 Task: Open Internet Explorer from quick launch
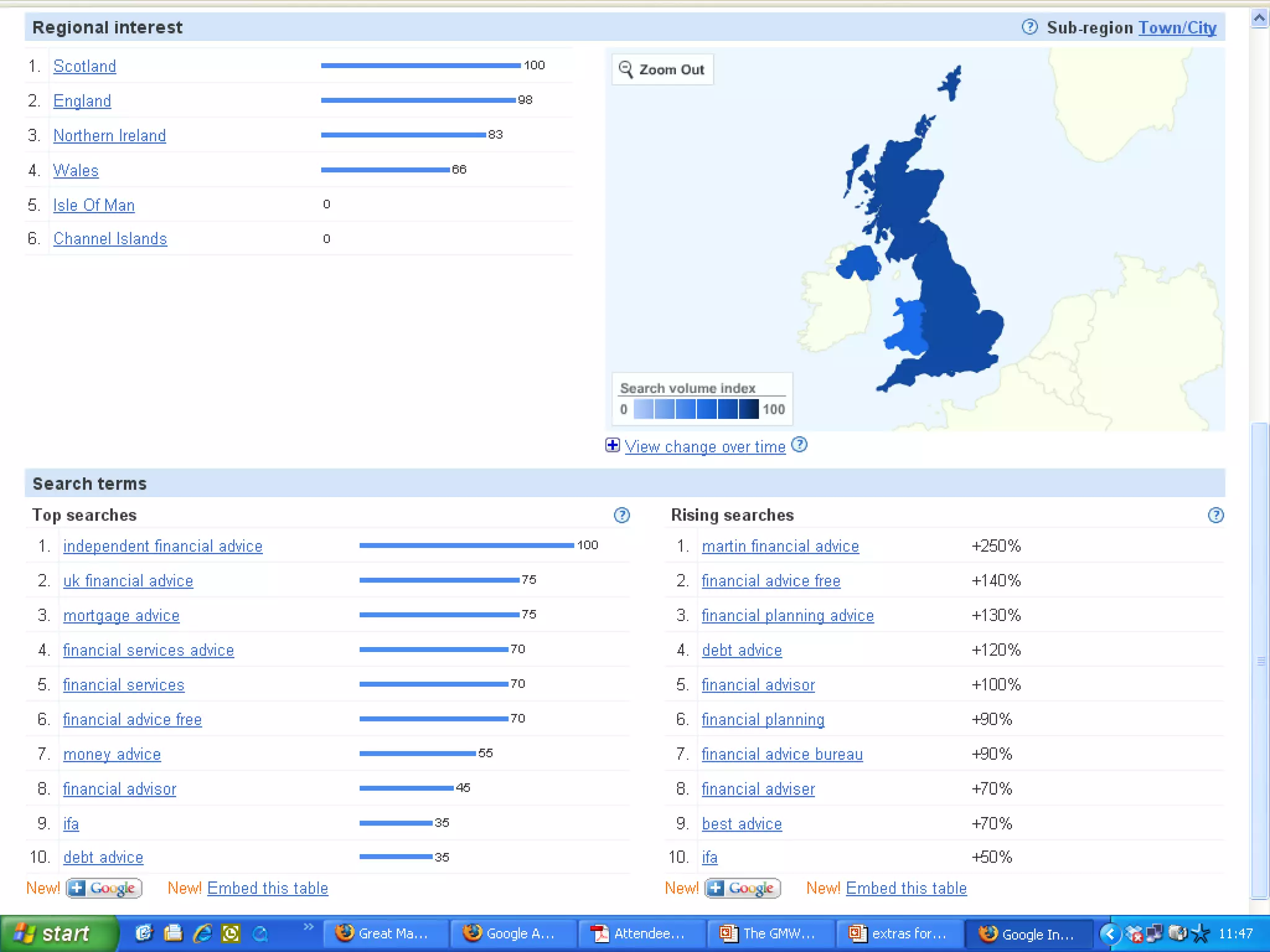[203, 933]
